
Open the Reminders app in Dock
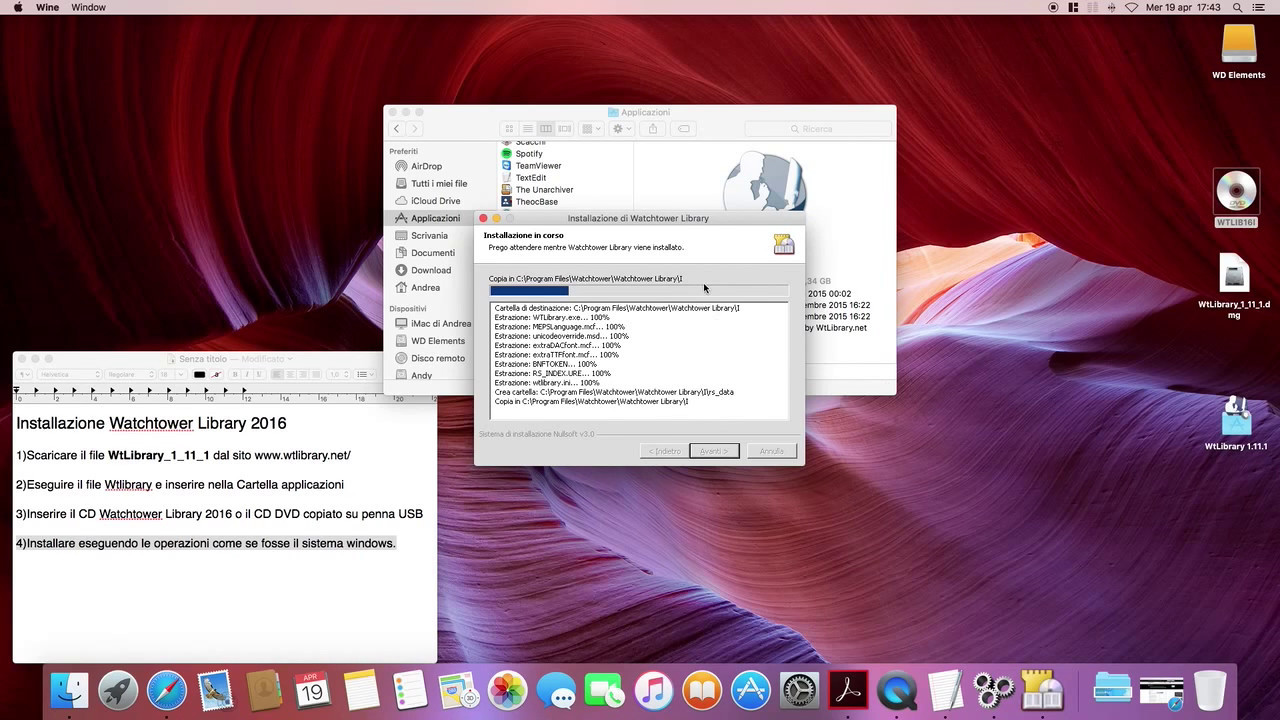tap(410, 690)
